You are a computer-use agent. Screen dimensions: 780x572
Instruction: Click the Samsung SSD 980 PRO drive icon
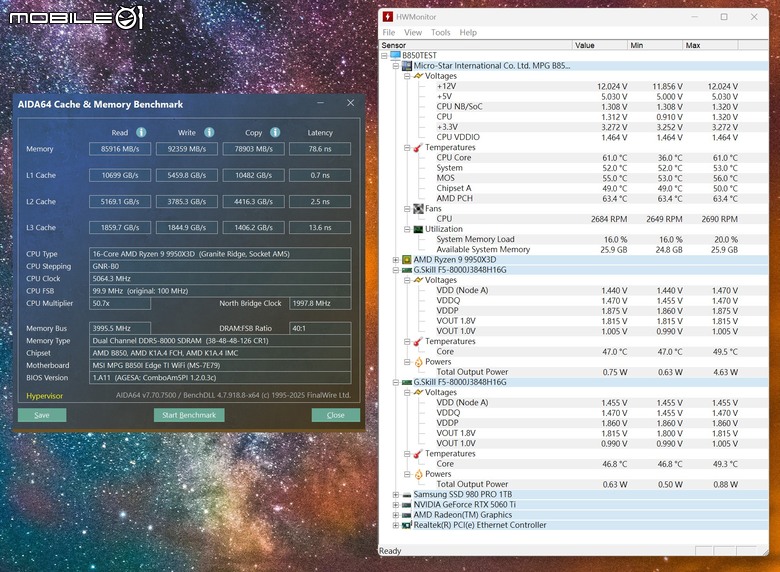407,495
